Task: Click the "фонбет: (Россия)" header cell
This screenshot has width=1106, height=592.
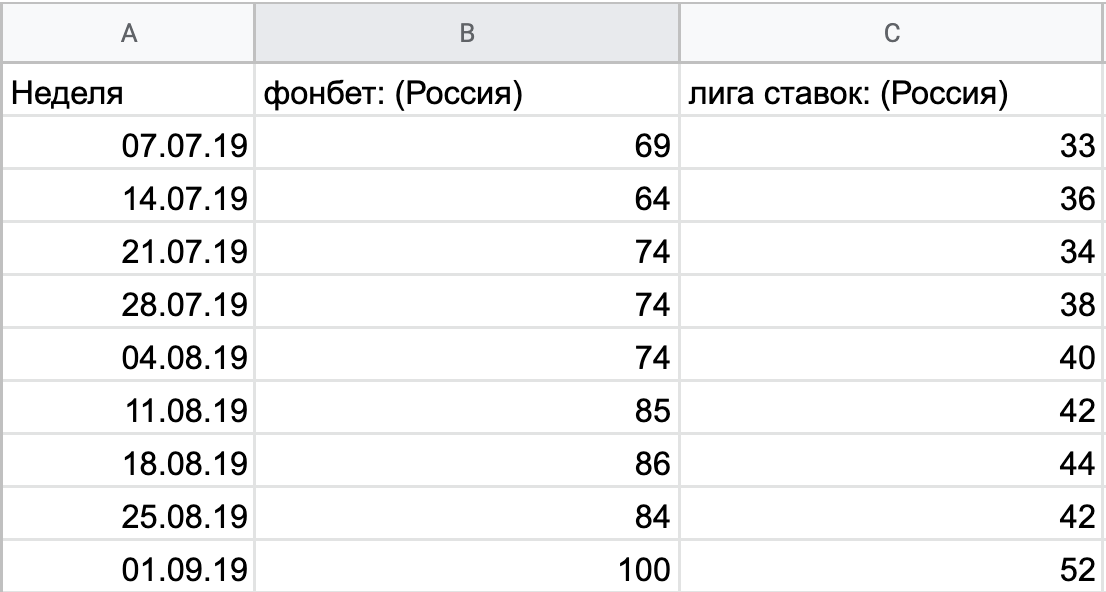Action: [x=466, y=95]
